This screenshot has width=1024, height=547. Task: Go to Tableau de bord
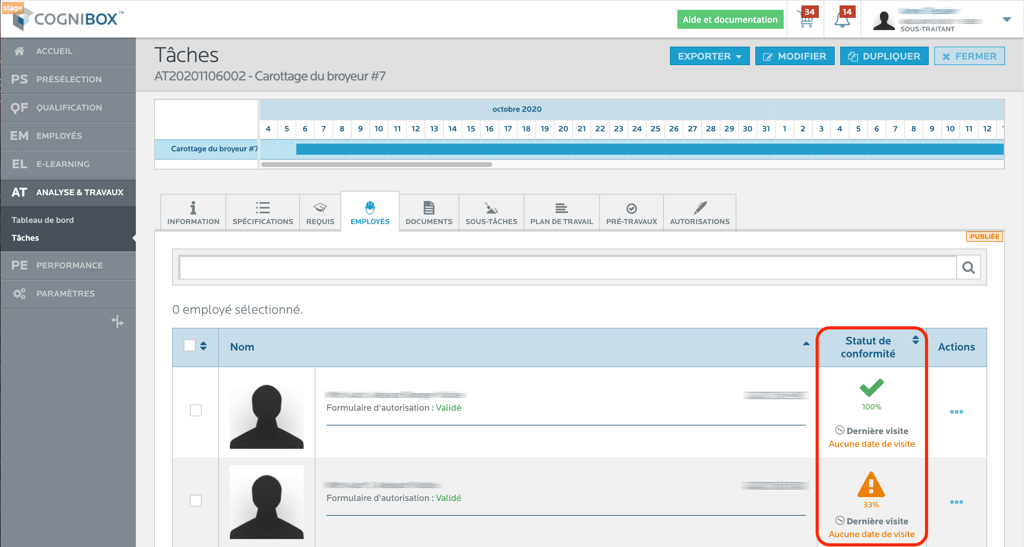[43, 220]
